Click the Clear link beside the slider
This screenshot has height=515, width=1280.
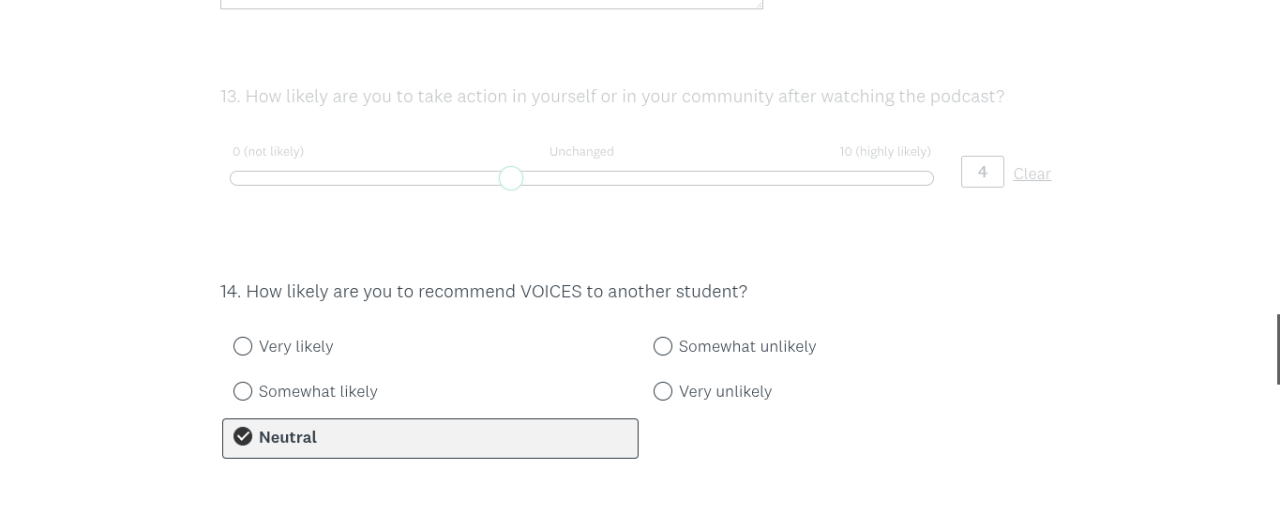click(1031, 174)
